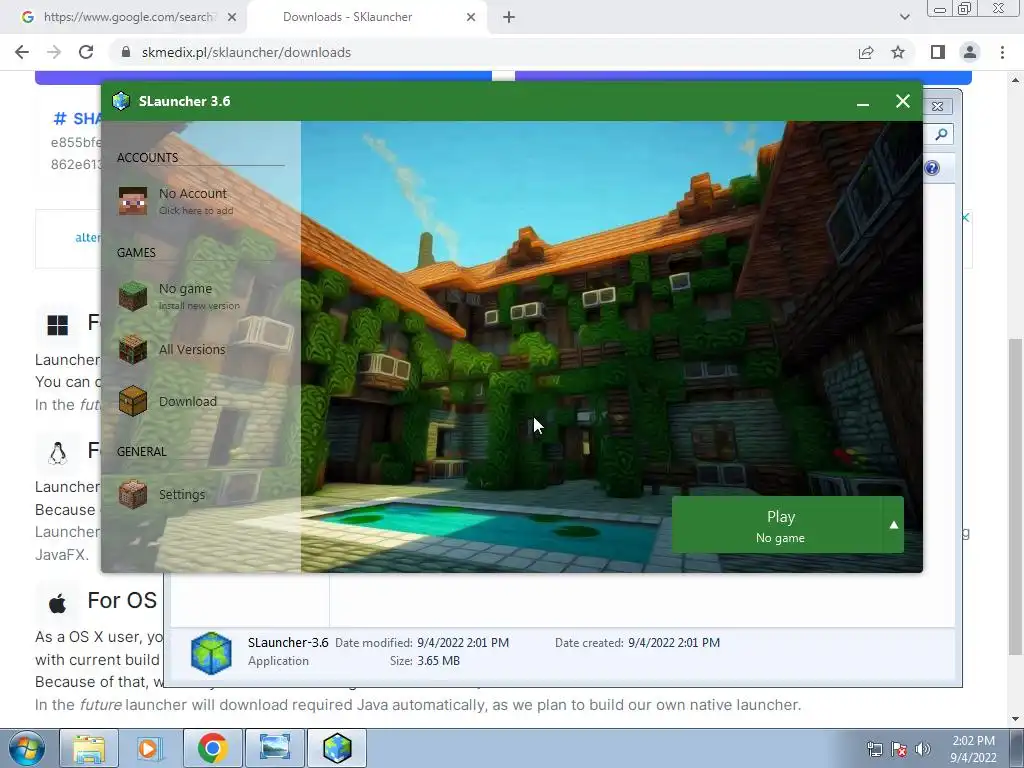Click the green Play button

pyautogui.click(x=778, y=525)
